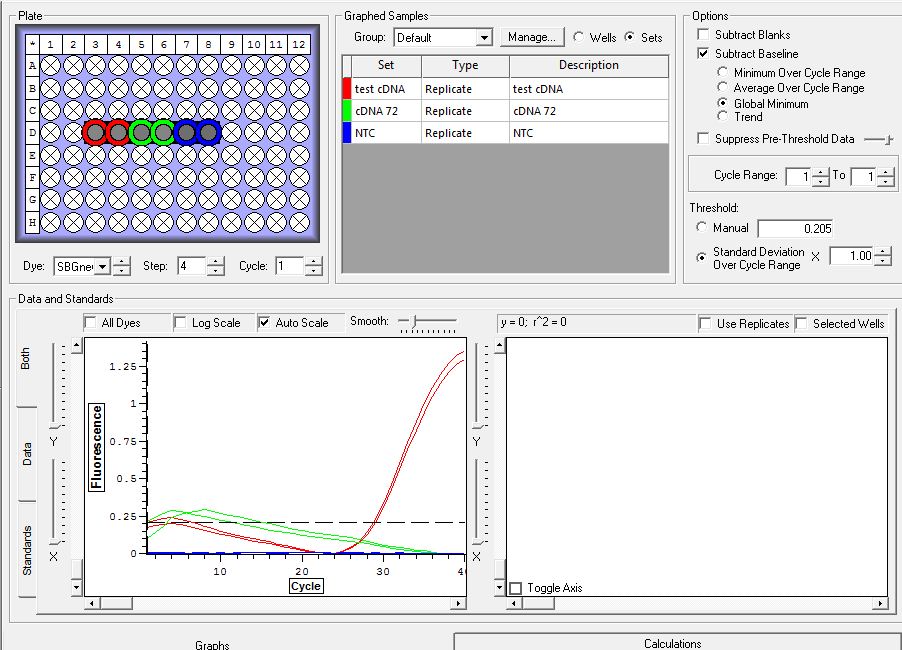Select plate row header H

click(32, 222)
